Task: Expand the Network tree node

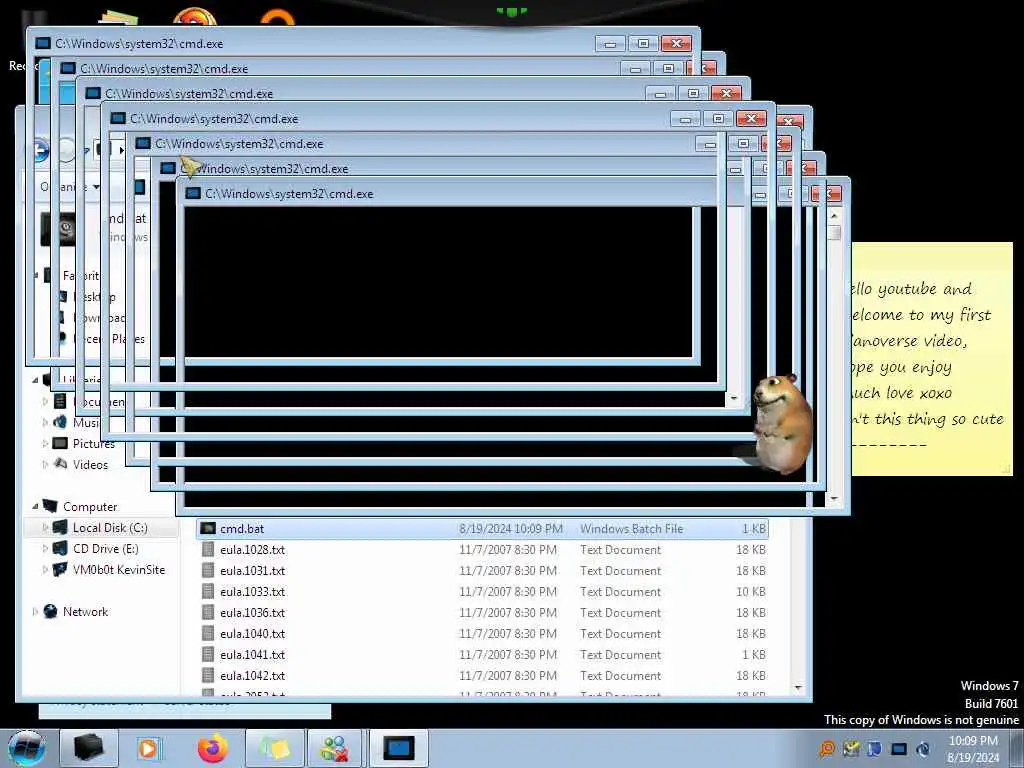Action: (35, 611)
